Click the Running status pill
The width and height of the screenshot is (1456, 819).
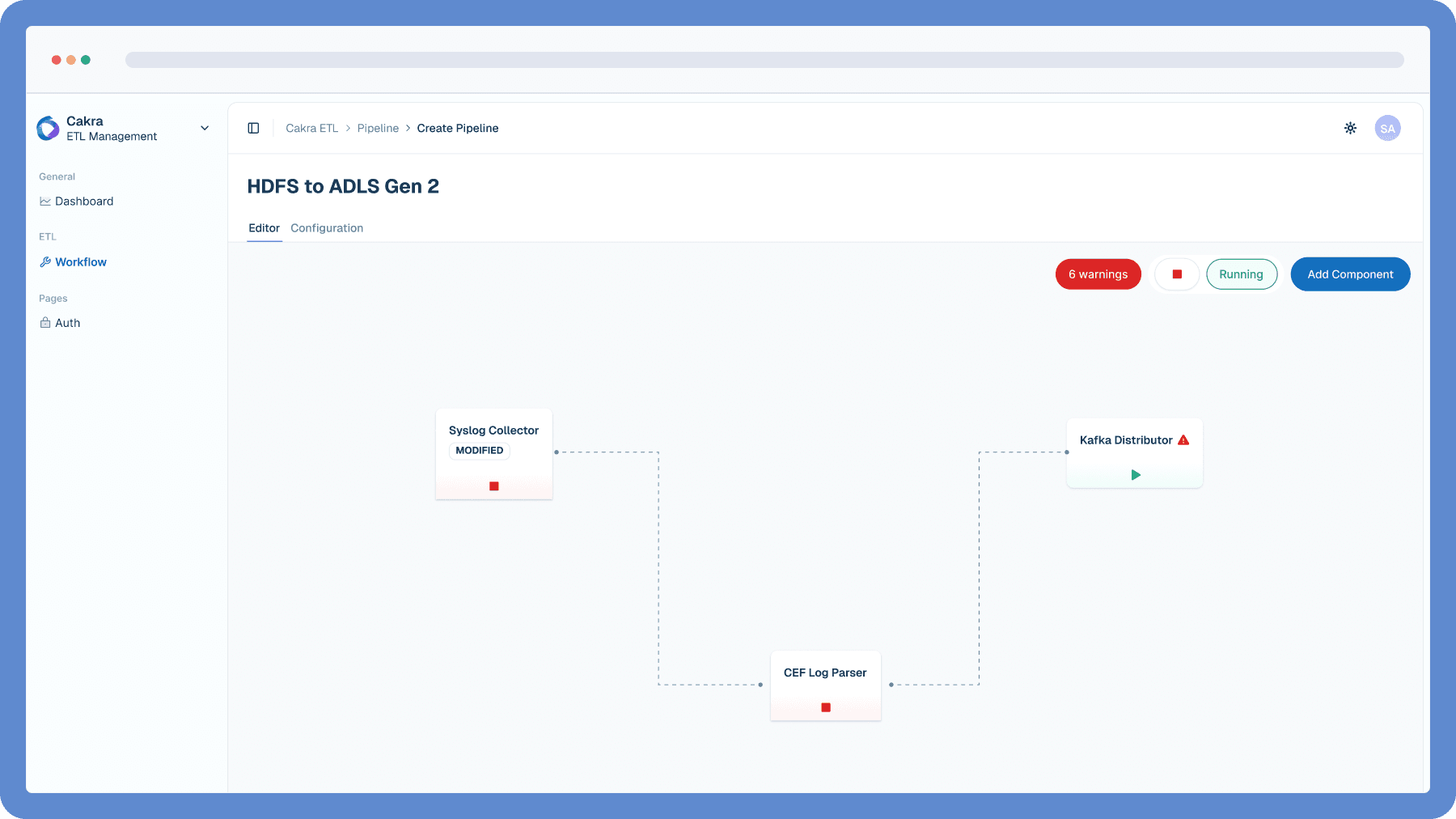click(1242, 274)
